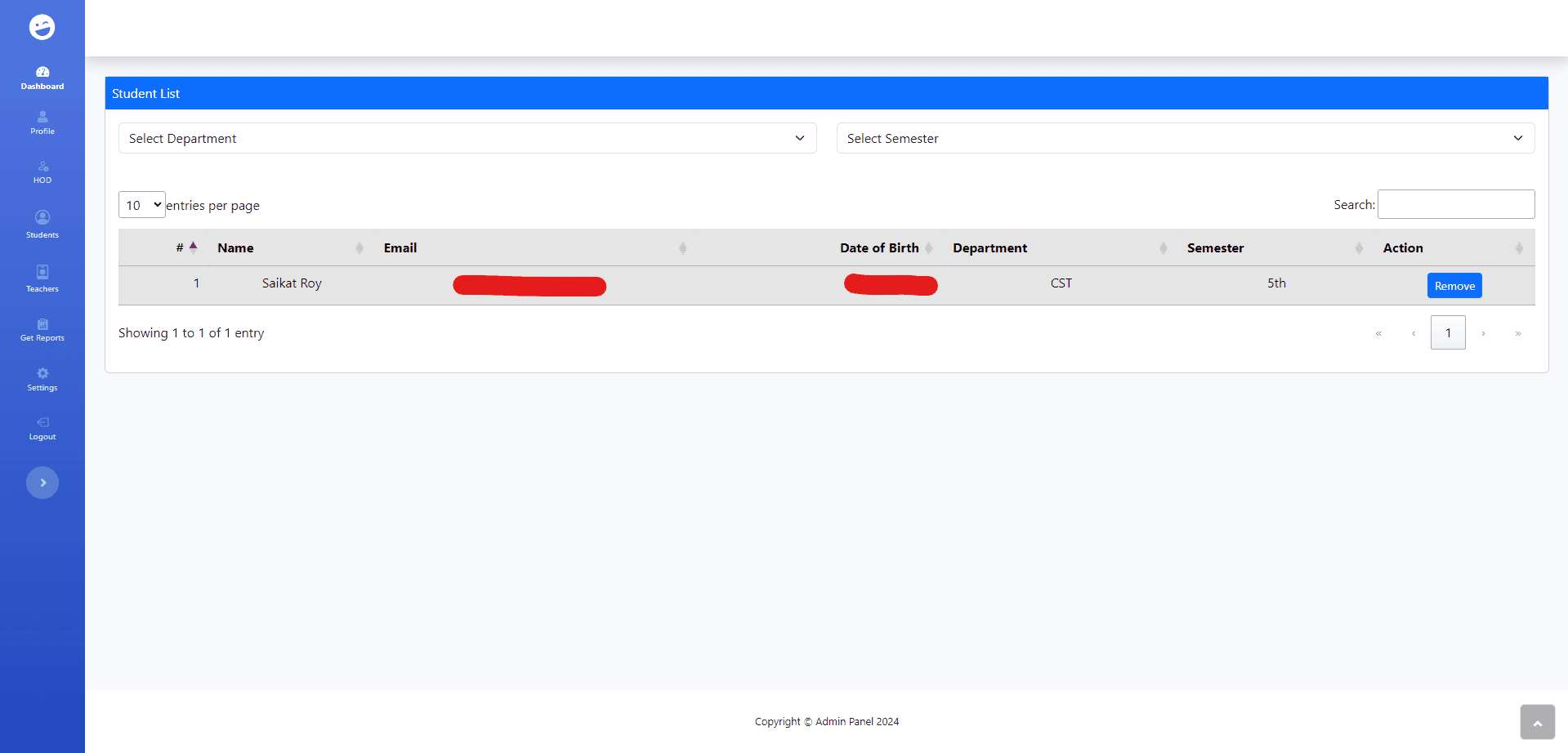Click inside the Search input field

pyautogui.click(x=1456, y=204)
